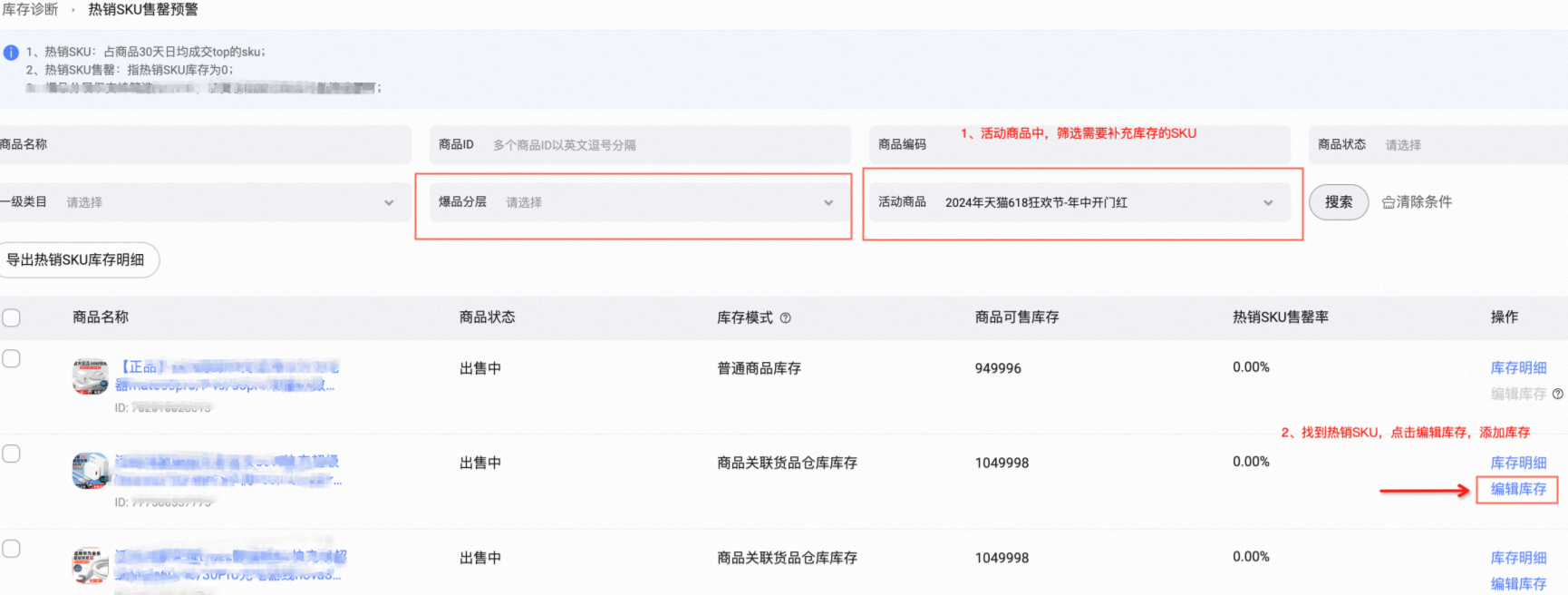This screenshot has width=1568, height=595.
Task: Open thumbnail of third product row
Action: coord(91,565)
